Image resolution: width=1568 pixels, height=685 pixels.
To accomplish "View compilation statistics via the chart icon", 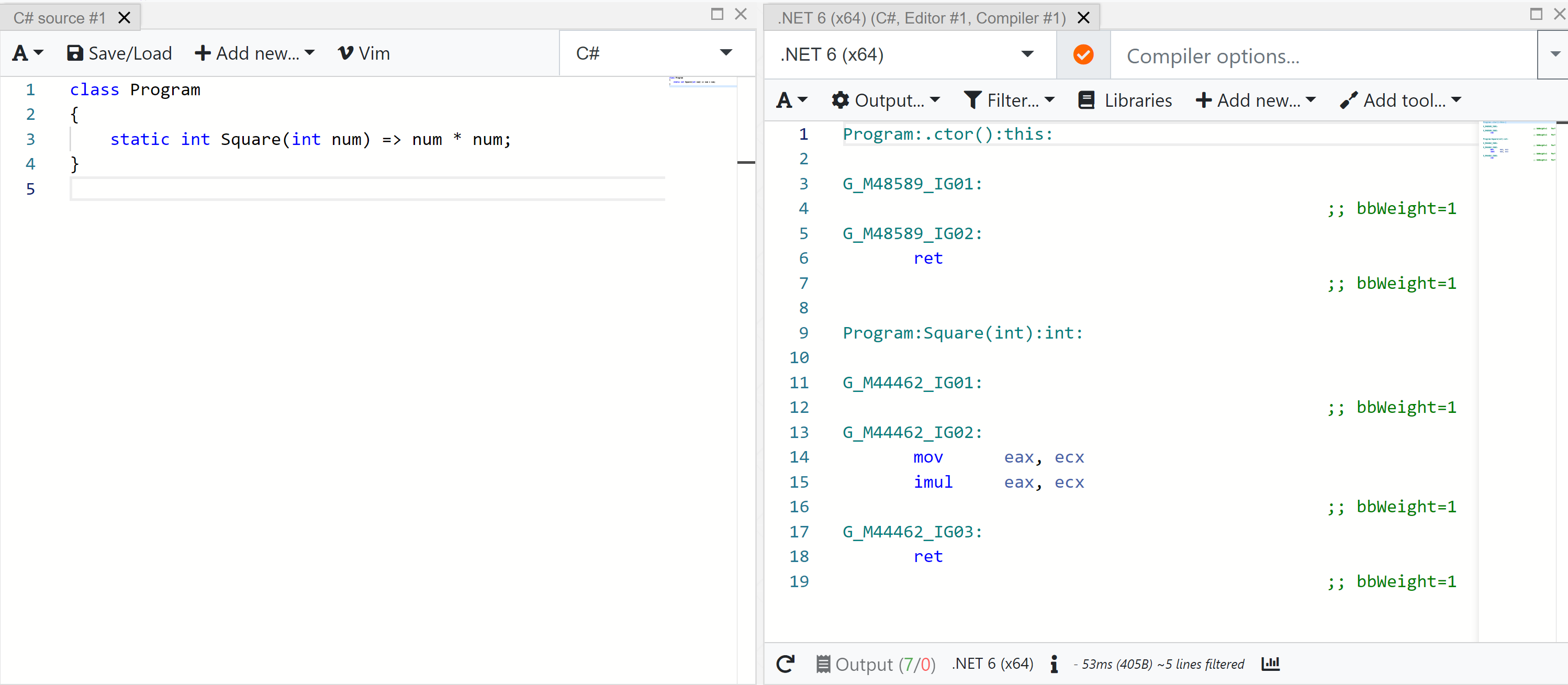I will pyautogui.click(x=1270, y=664).
